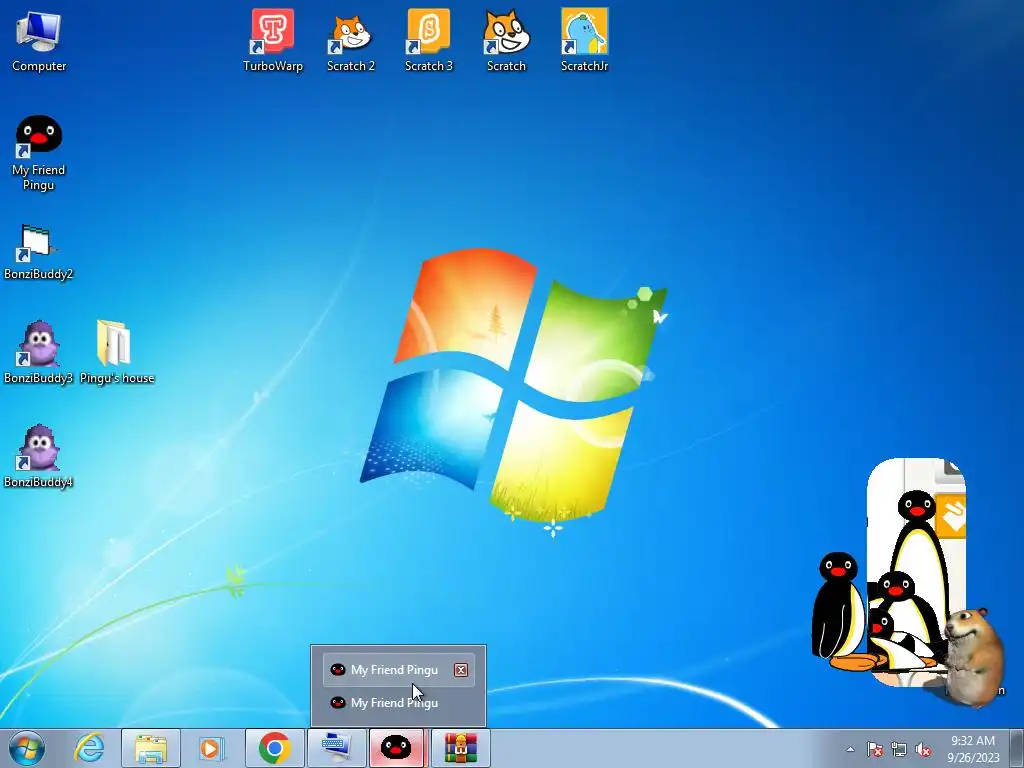
Task: Click the network status tray icon
Action: [899, 750]
